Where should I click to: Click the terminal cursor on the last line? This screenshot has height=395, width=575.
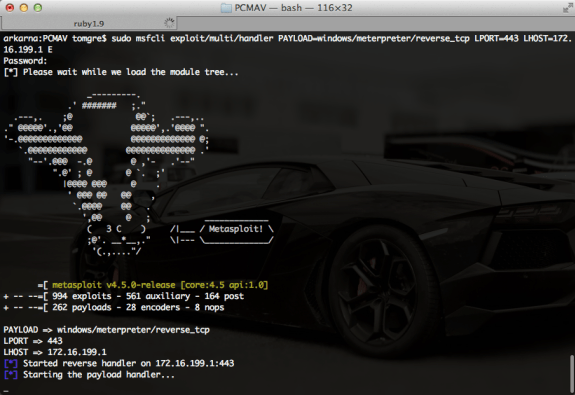pos(6,391)
